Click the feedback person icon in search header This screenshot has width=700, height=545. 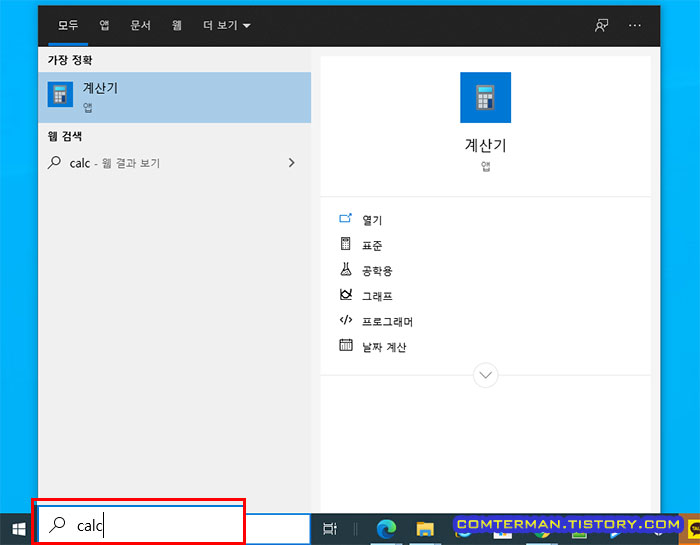click(601, 25)
